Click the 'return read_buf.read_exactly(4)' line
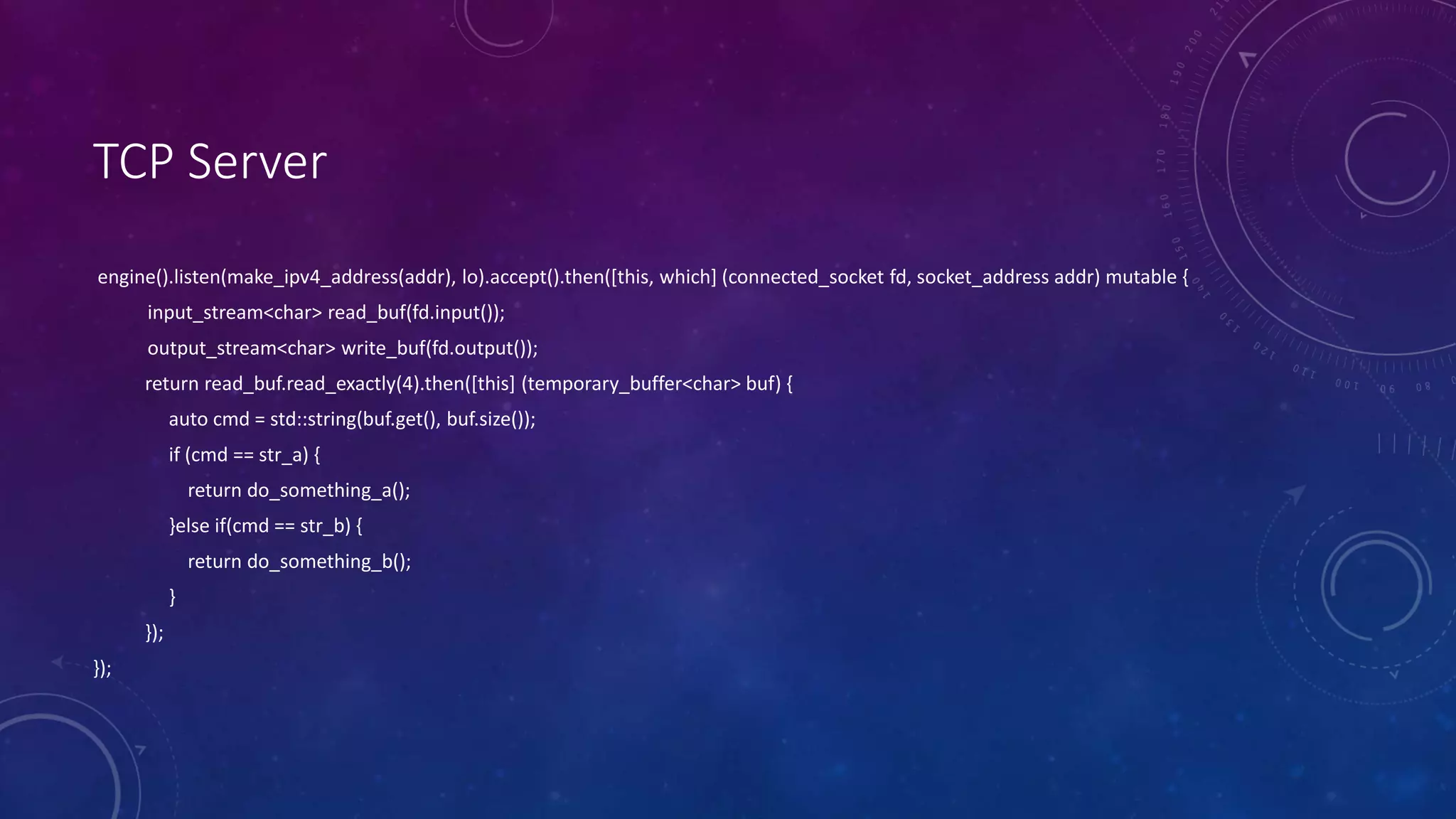The image size is (1456, 819). (469, 384)
